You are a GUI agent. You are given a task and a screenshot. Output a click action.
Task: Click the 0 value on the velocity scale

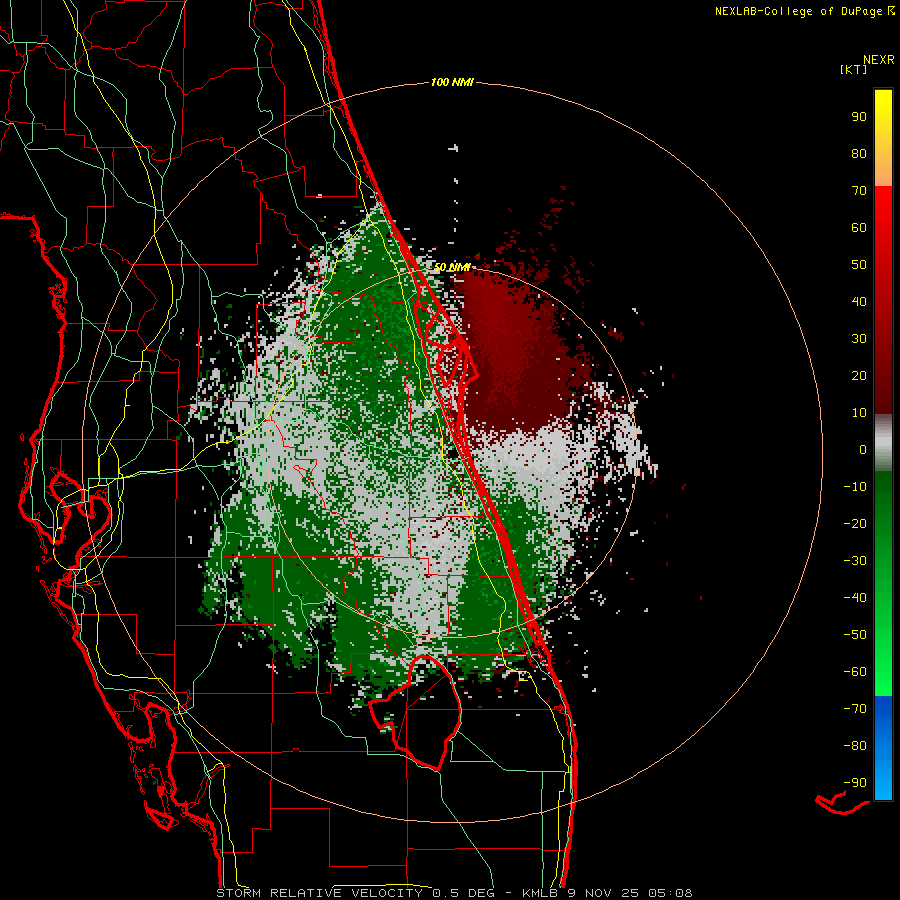tap(863, 449)
